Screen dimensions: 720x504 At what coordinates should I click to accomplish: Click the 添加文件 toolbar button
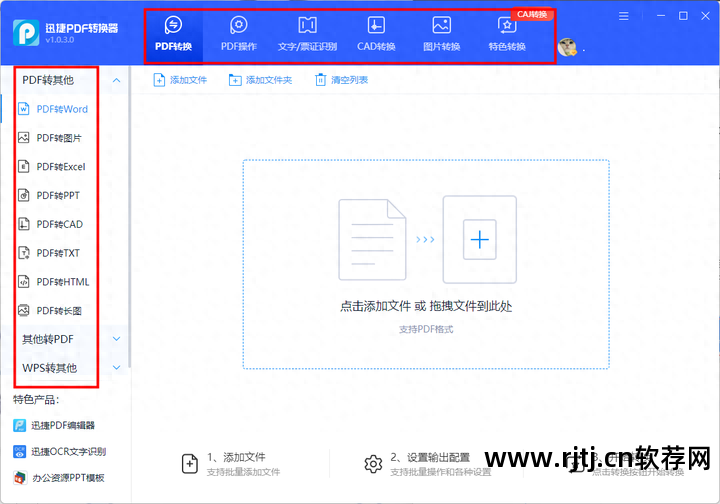[180, 80]
